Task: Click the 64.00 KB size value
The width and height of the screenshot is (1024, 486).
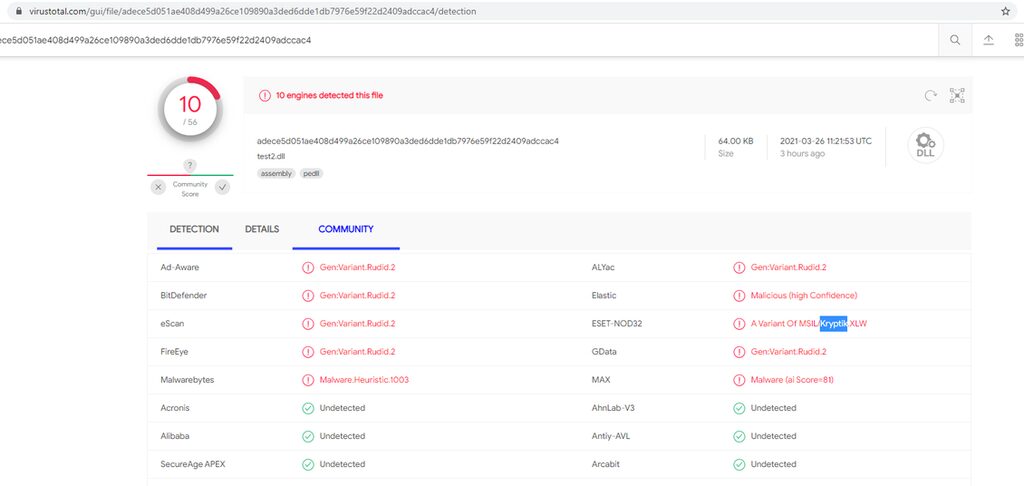Action: point(735,141)
